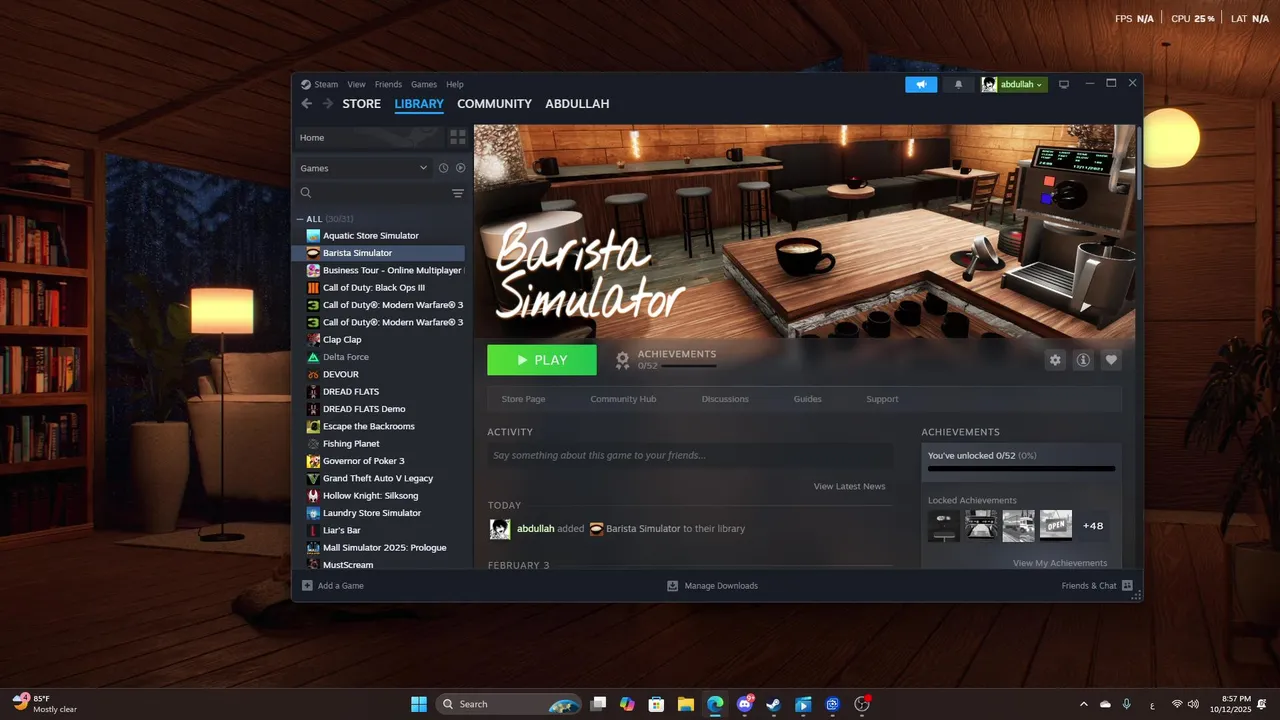Open Microsoft Store from the taskbar
This screenshot has height=720, width=1280.
(656, 704)
